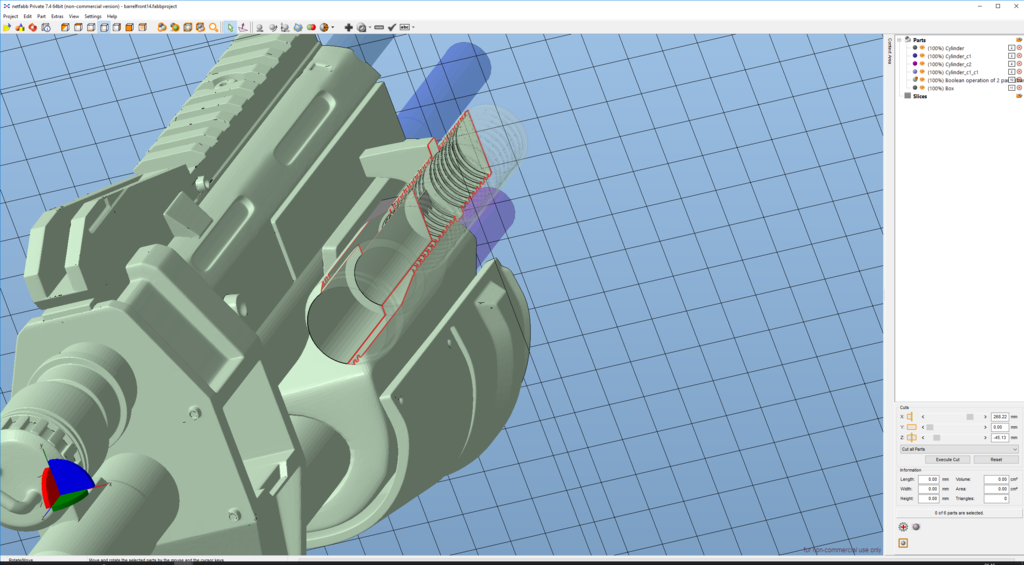
Task: Open a project with the yellow folder icon
Action: tap(7, 27)
